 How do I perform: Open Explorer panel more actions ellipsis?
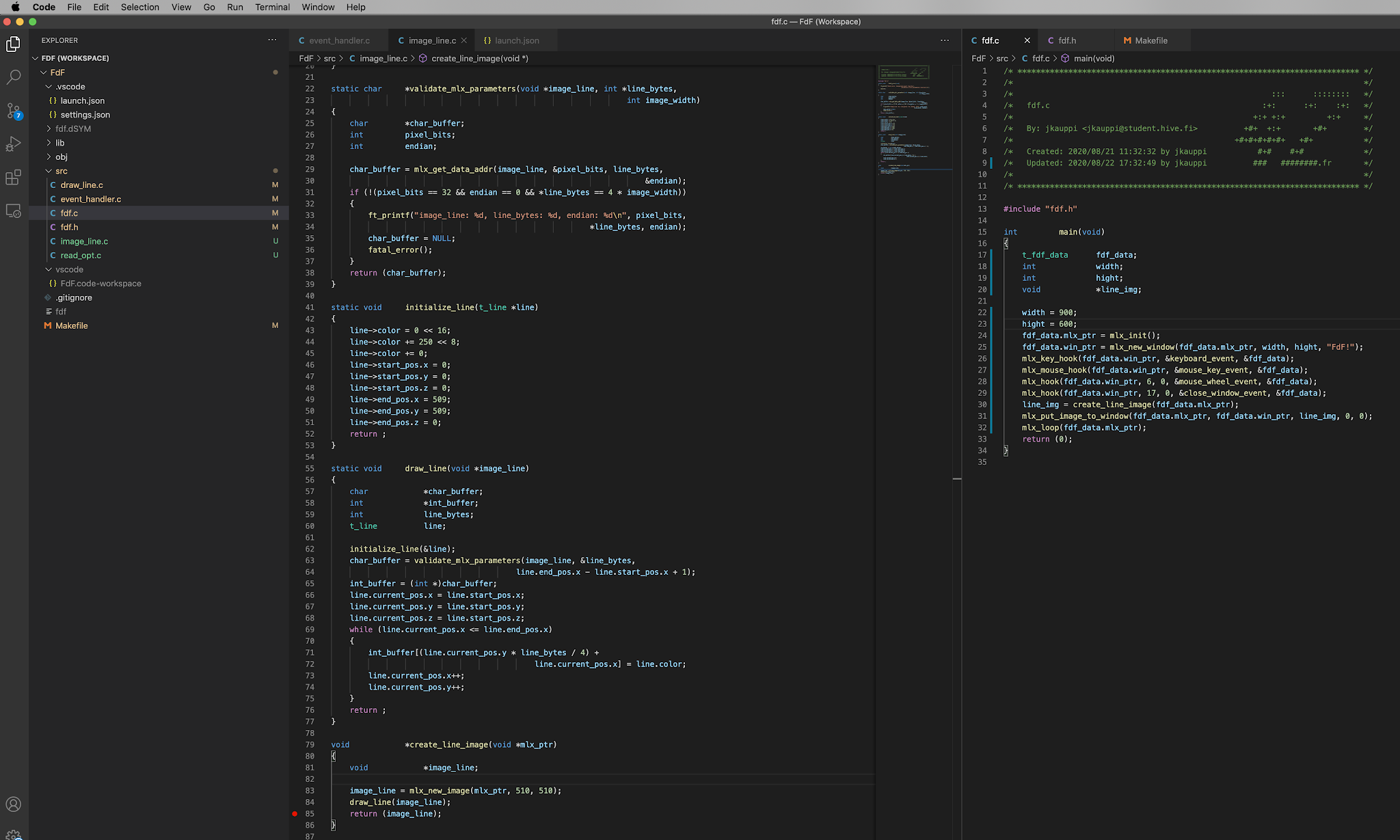272,40
